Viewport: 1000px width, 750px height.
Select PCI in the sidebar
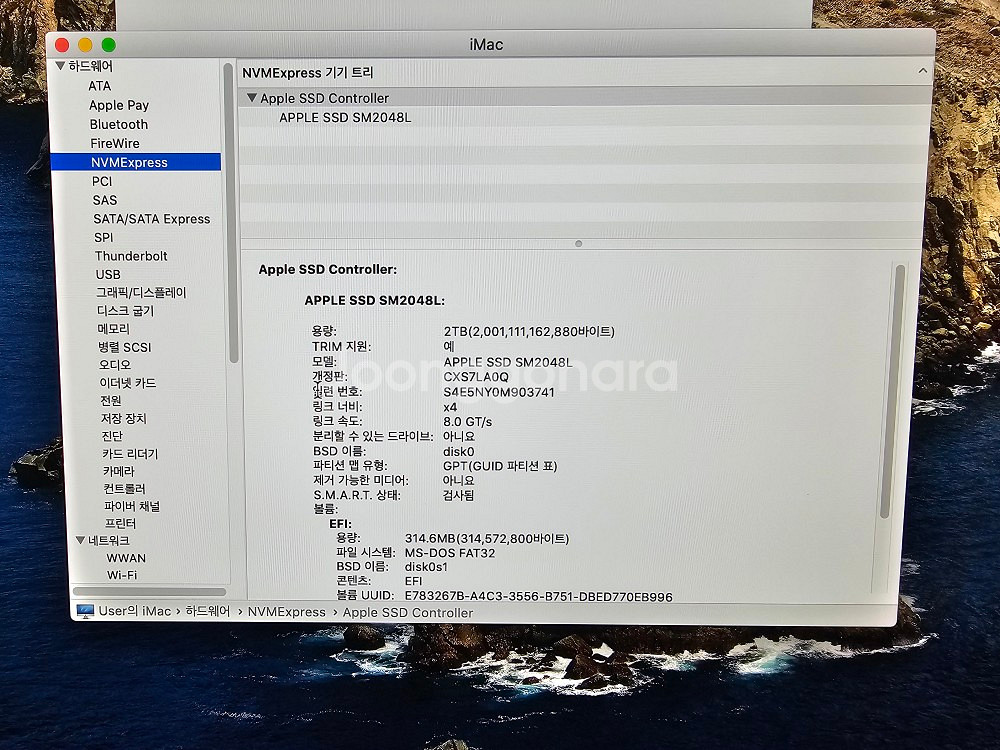click(x=102, y=181)
